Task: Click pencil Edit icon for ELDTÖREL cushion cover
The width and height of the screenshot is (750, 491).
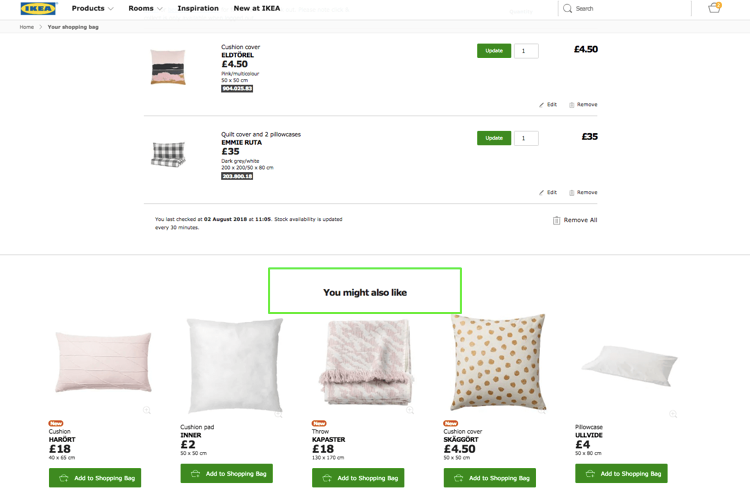Action: pyautogui.click(x=541, y=105)
